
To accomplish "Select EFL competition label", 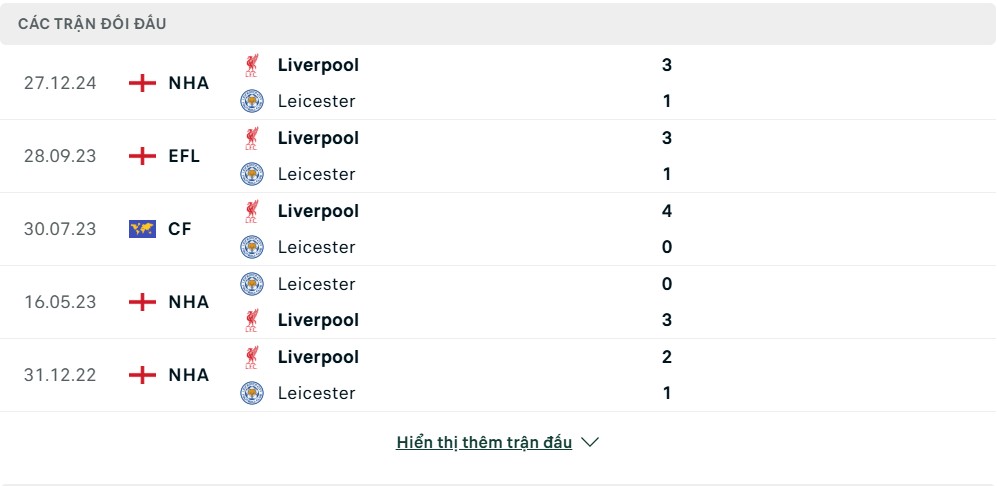I will pyautogui.click(x=184, y=156).
